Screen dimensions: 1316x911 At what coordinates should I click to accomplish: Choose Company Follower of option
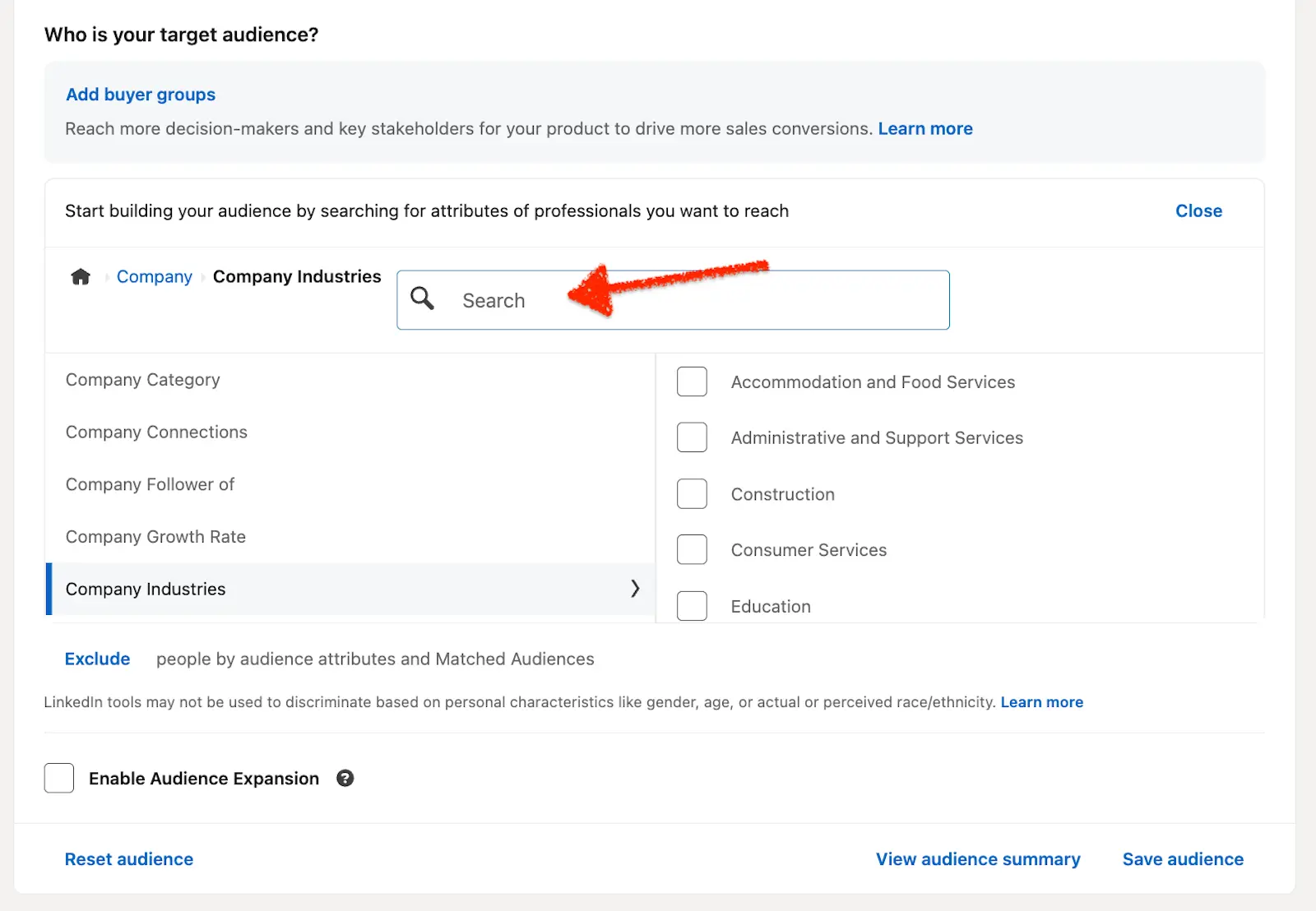[x=150, y=485]
